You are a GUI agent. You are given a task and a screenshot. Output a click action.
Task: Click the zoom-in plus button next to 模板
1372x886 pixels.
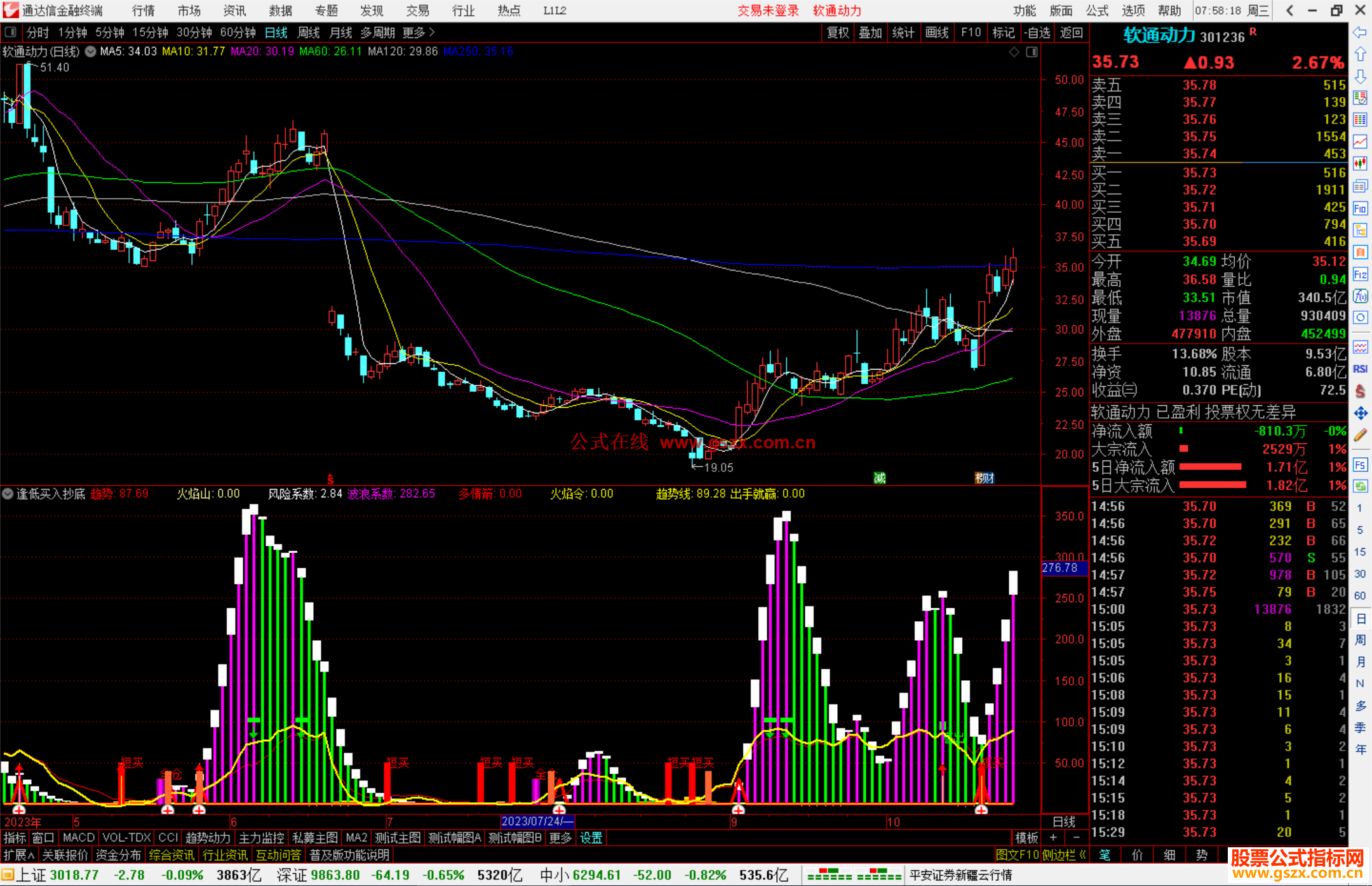click(x=1053, y=838)
